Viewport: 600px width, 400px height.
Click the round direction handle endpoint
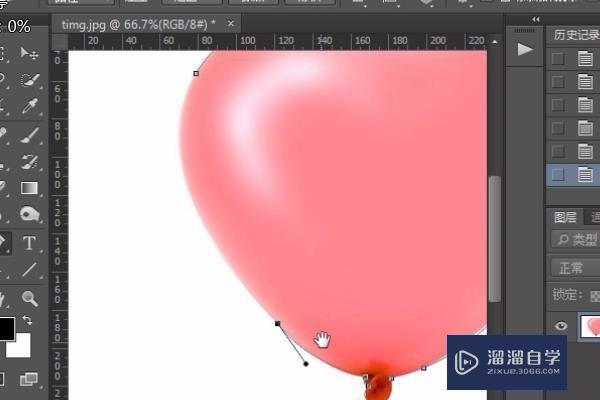306,364
